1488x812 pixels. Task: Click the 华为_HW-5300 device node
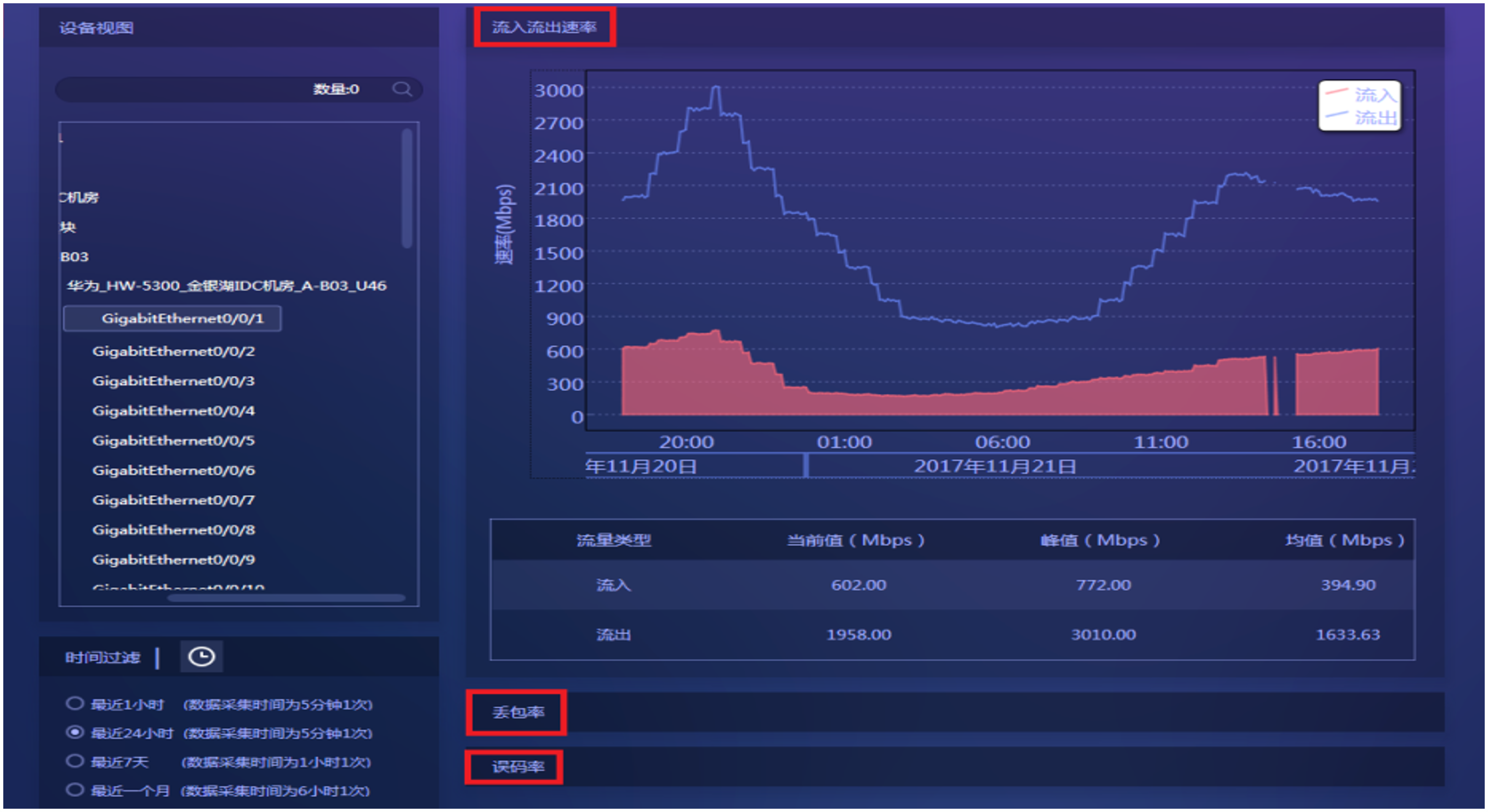point(226,286)
